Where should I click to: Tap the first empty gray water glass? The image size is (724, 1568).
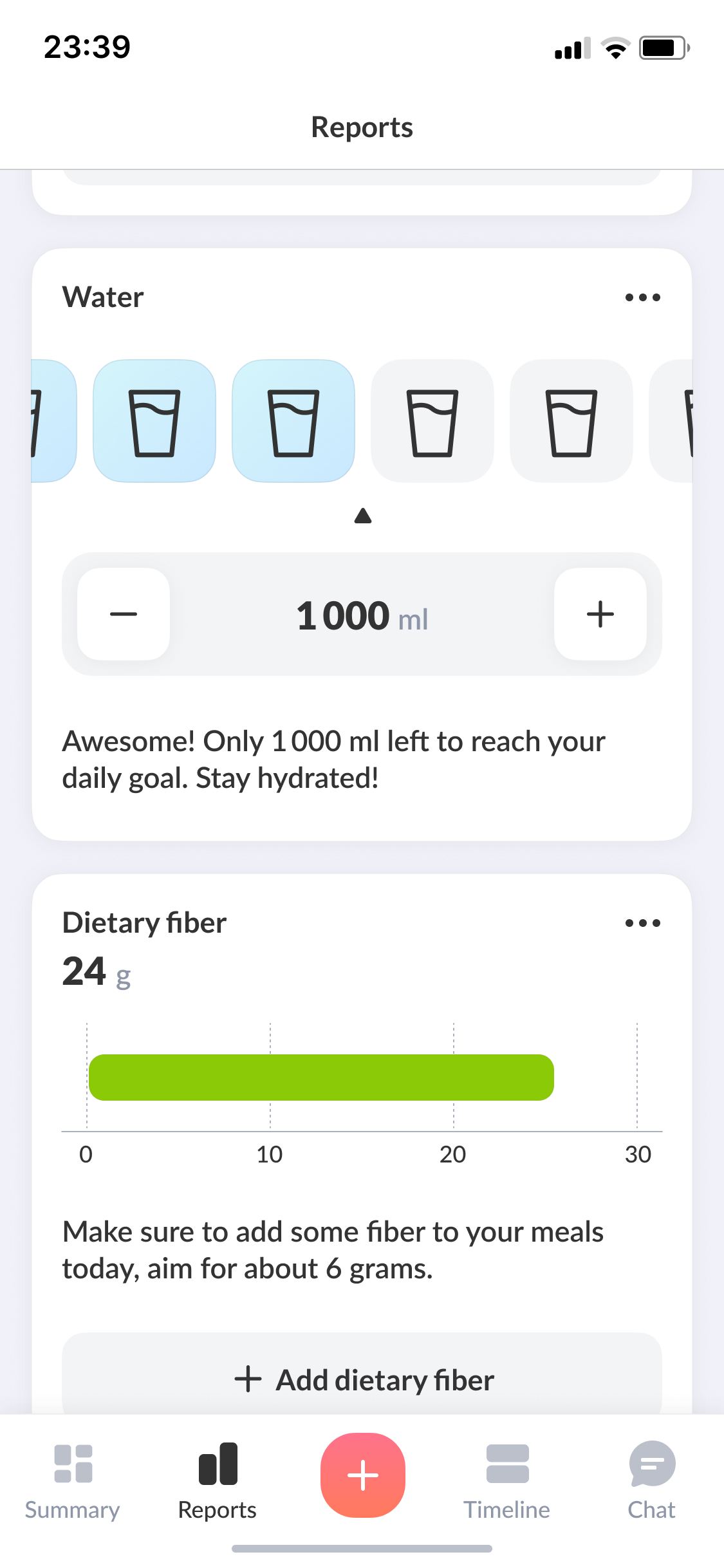coord(432,422)
